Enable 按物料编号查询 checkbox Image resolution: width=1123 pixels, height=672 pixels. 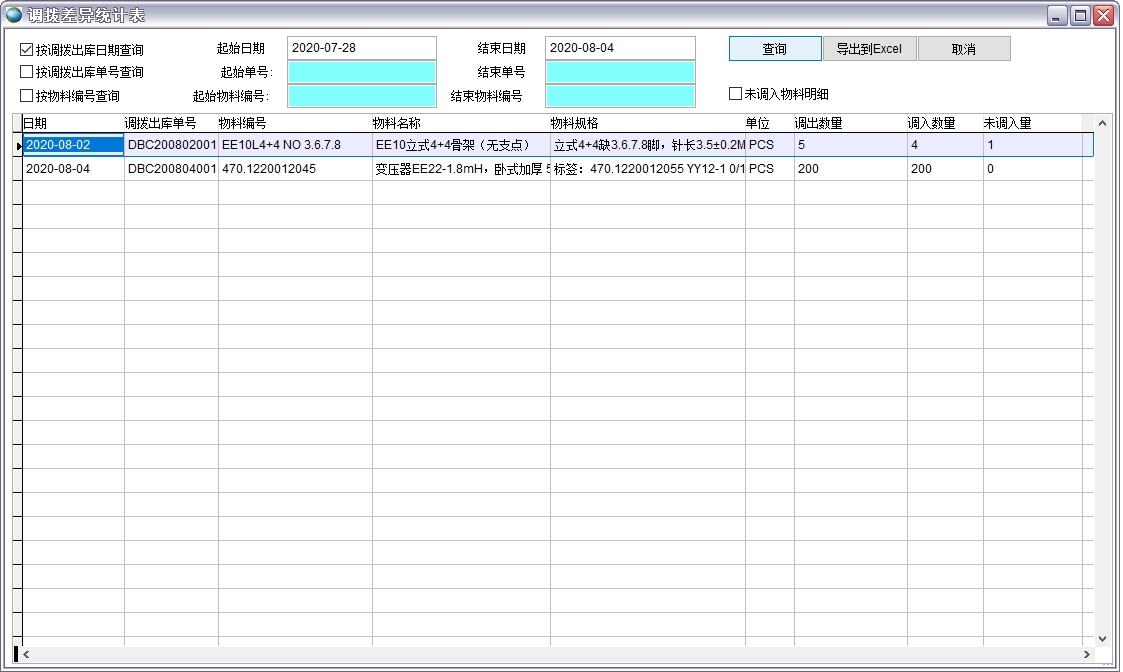[x=27, y=96]
